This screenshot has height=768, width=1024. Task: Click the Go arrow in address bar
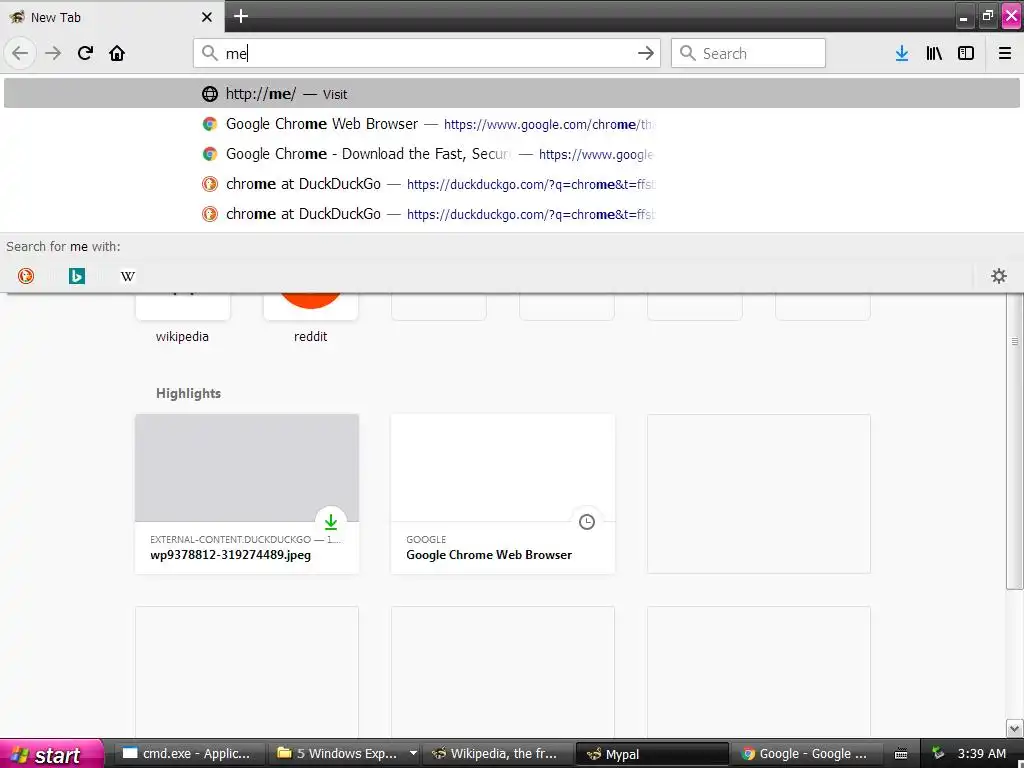coord(645,53)
